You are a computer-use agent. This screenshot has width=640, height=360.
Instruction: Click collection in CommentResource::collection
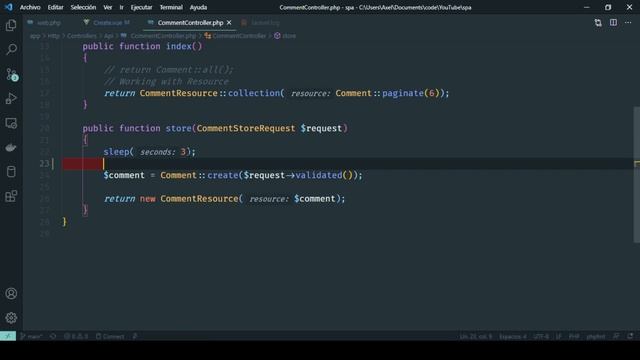pyautogui.click(x=254, y=93)
